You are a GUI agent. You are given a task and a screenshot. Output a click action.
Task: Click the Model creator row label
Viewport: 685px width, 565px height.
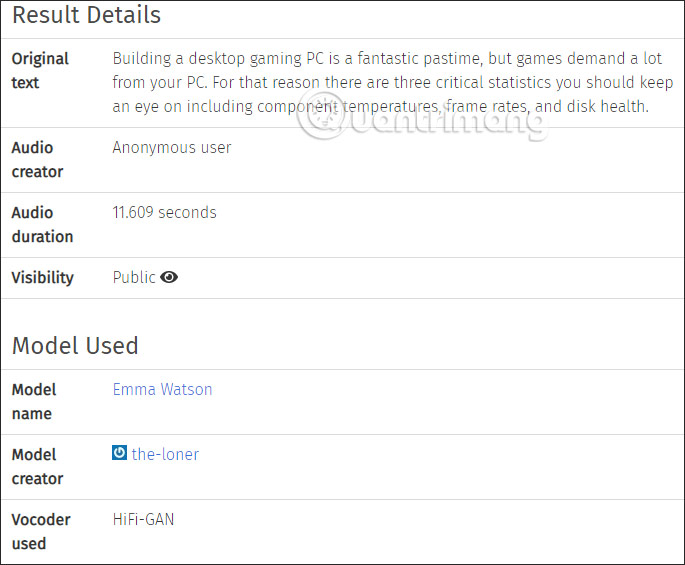(37, 466)
